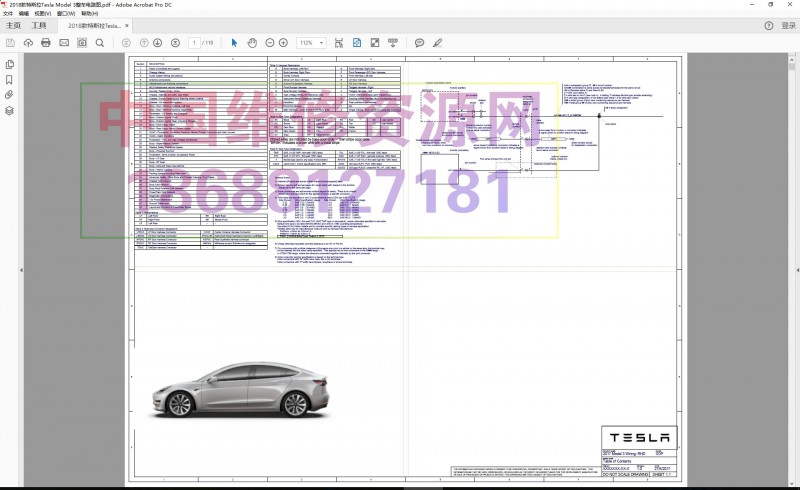The height and width of the screenshot is (490, 800).
Task: Click the vertical scrollbar thumb
Action: click(x=792, y=66)
